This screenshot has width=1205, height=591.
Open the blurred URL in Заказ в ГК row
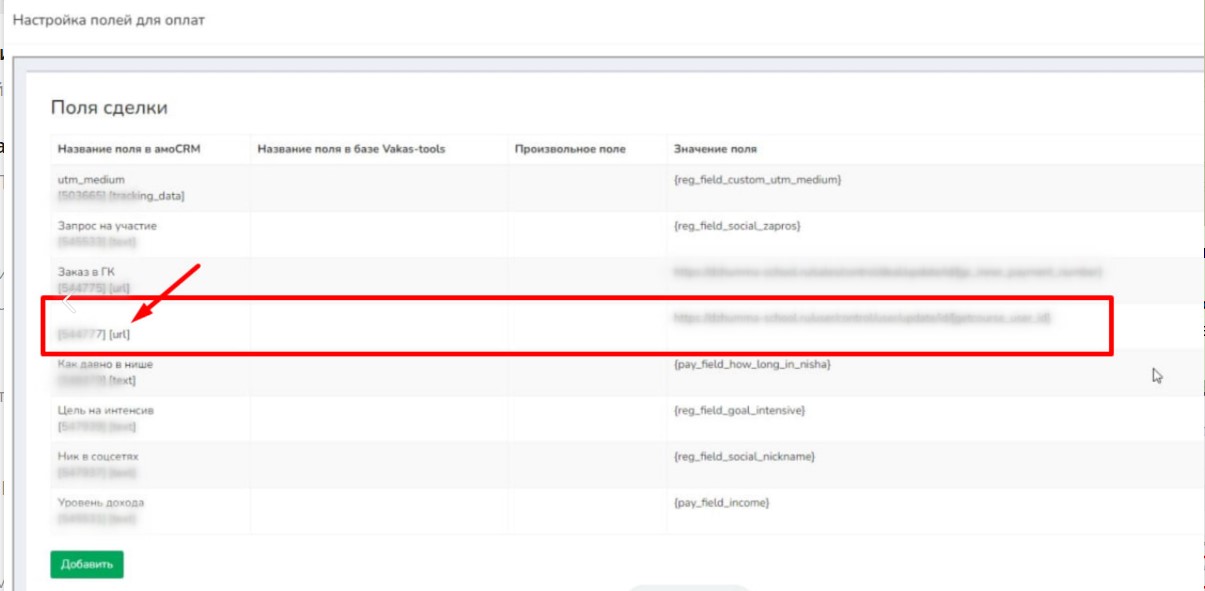[x=887, y=272]
